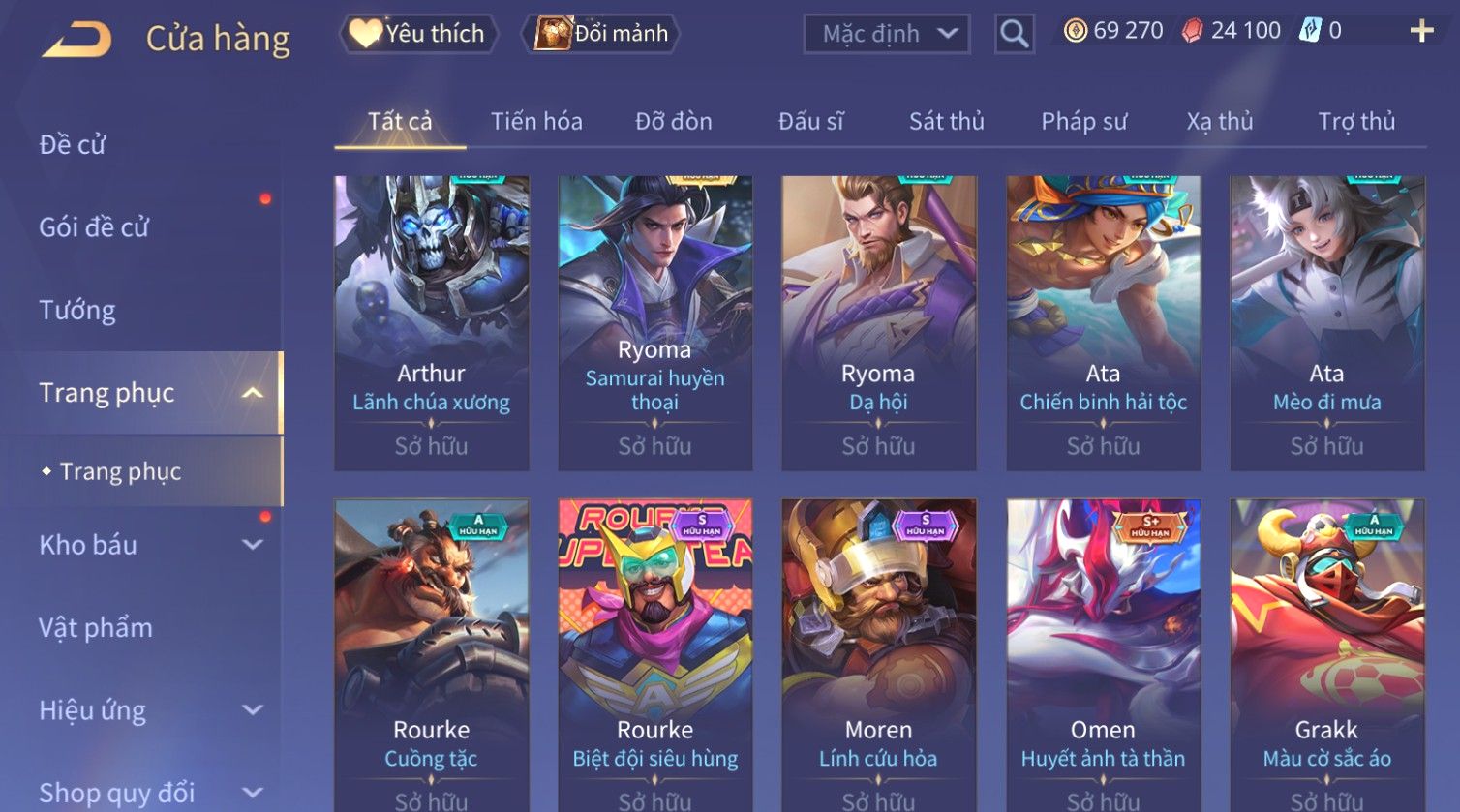This screenshot has height=812, width=1460.
Task: Select the Tiến hóa filter tab
Action: click(536, 121)
